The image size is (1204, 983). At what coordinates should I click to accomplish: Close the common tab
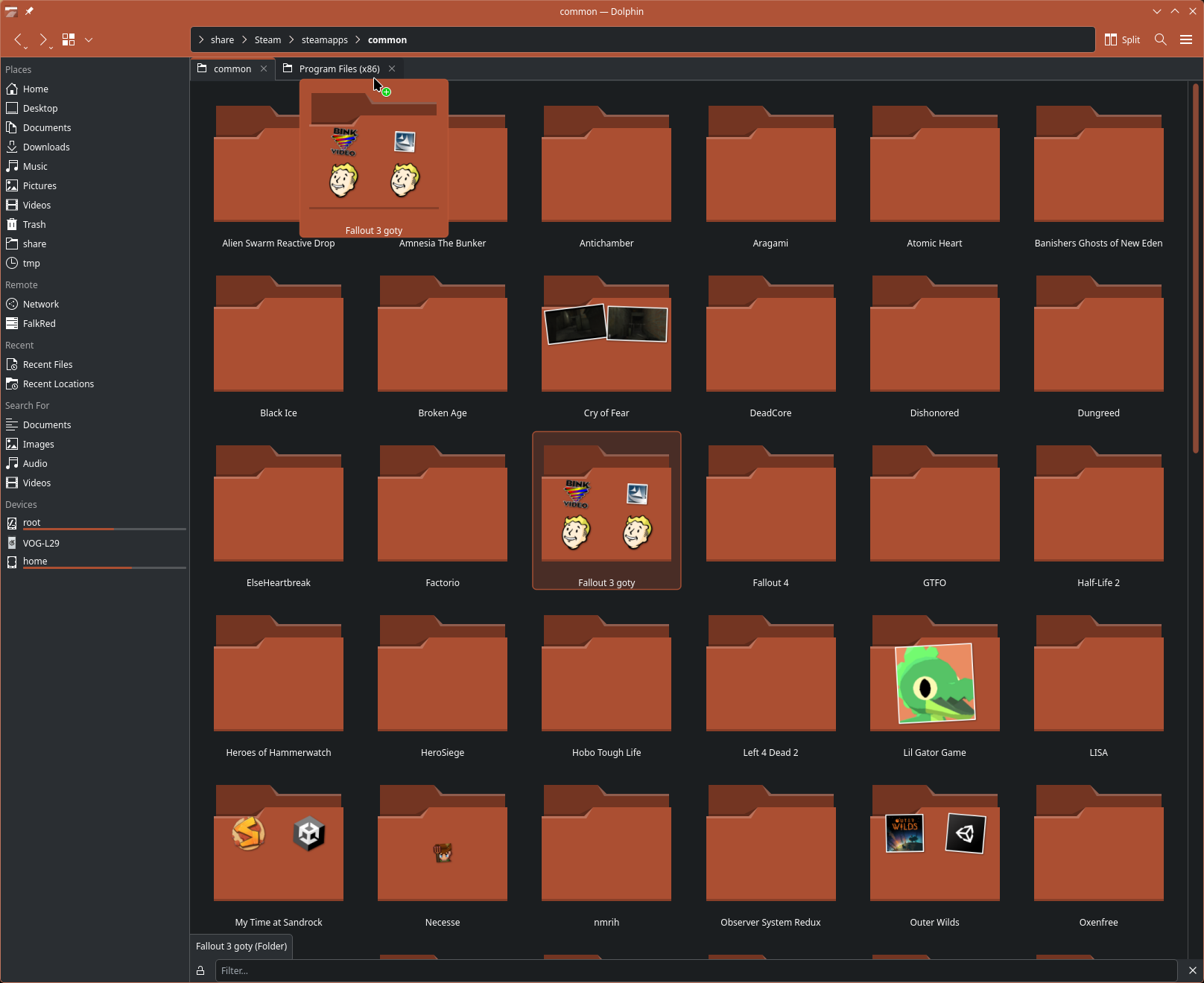click(x=264, y=69)
